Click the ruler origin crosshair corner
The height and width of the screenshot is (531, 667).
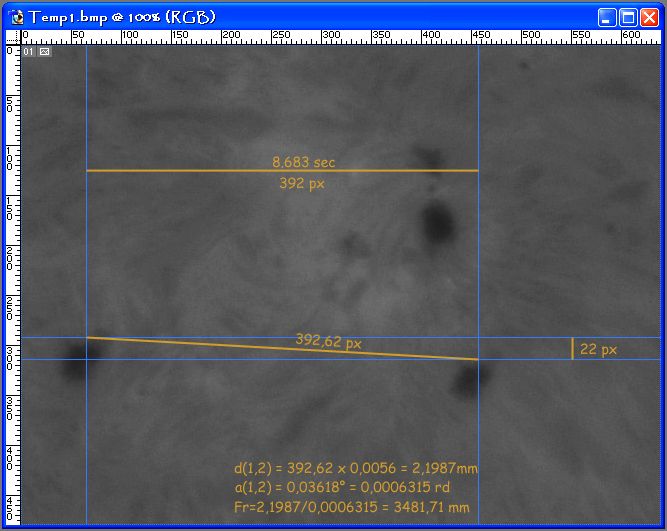[x=13, y=37]
